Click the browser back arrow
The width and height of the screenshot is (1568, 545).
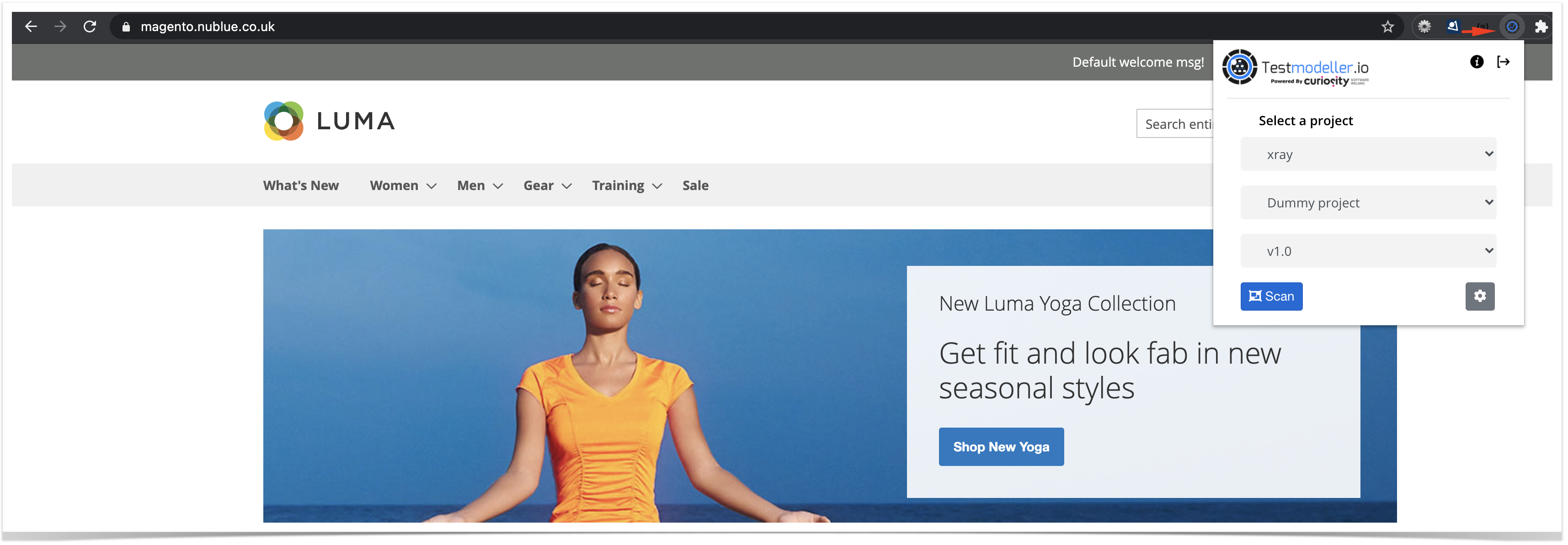tap(31, 27)
